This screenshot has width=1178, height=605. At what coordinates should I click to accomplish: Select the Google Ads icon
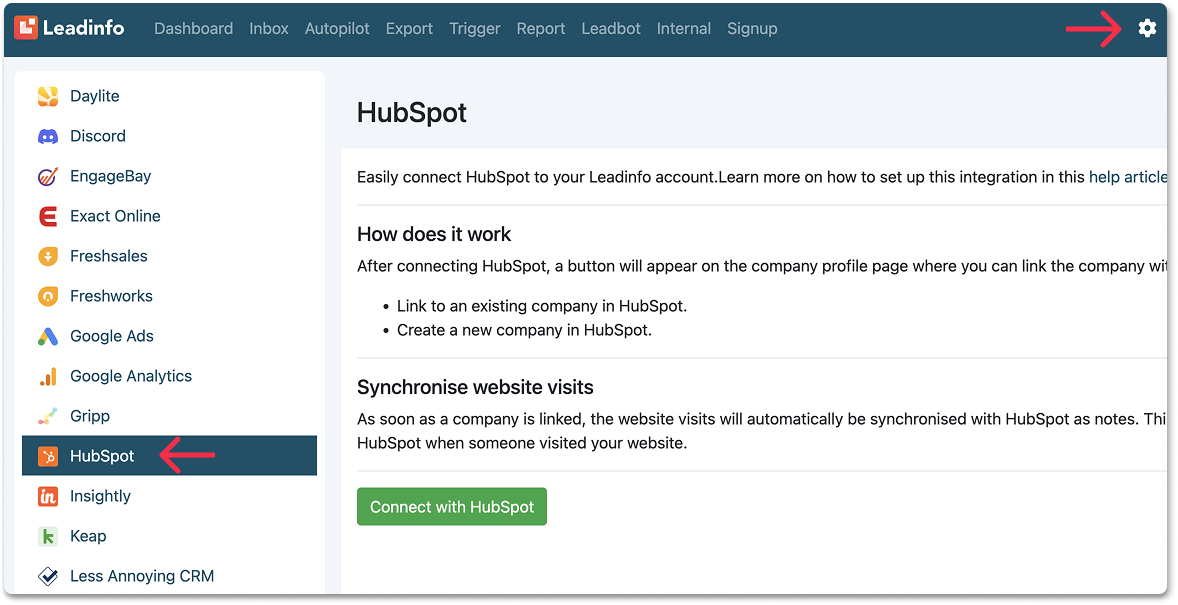[48, 336]
